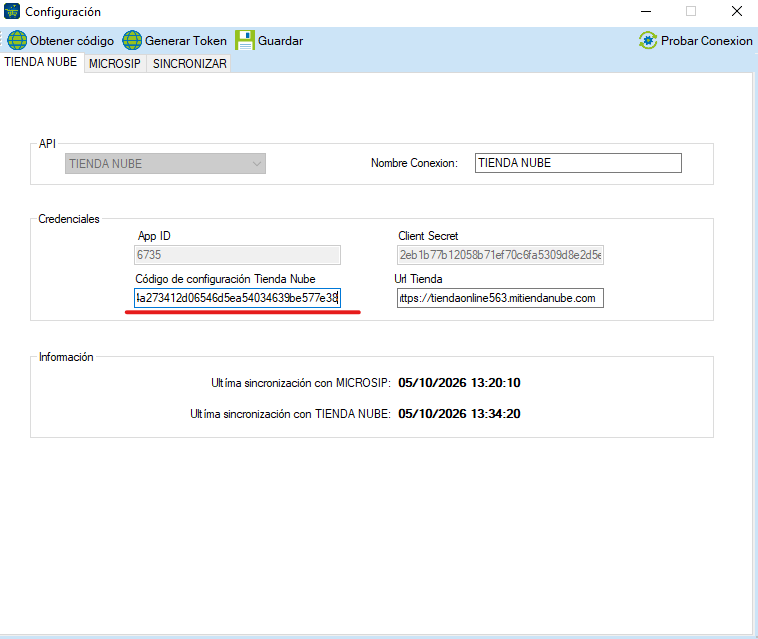The height and width of the screenshot is (639, 758).
Task: Click the App ID field showing 6735
Action: tap(237, 255)
